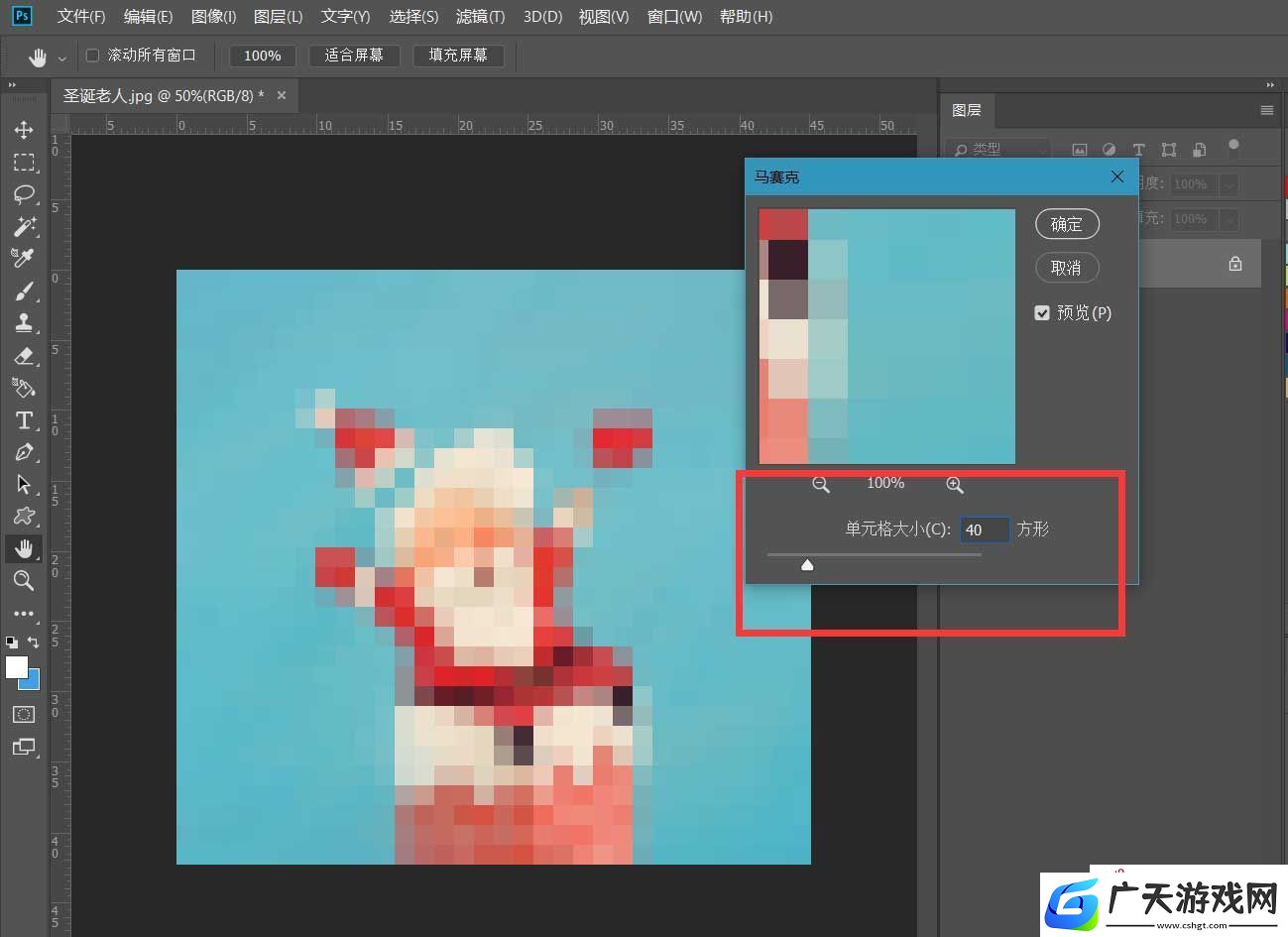Screen dimensions: 1288x937
Task: Open the 帮助(H) menu
Action: click(x=746, y=17)
